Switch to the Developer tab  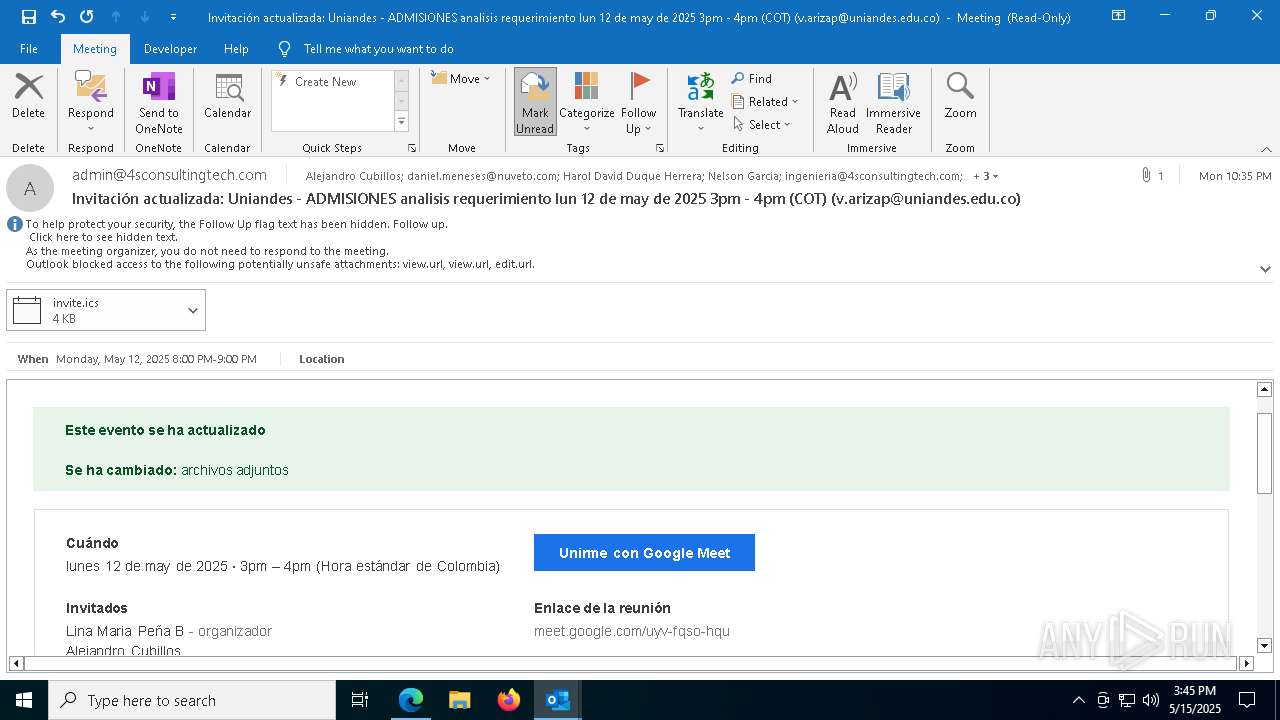point(170,49)
